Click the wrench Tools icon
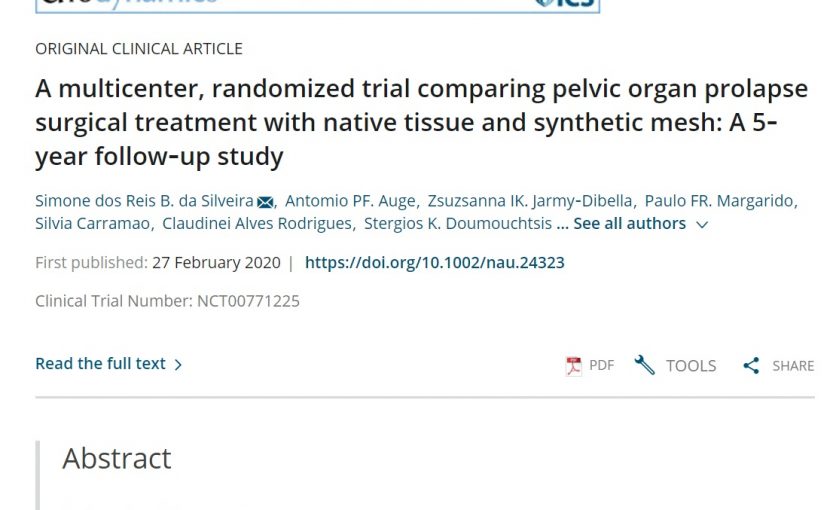The image size is (830, 510). click(x=644, y=365)
